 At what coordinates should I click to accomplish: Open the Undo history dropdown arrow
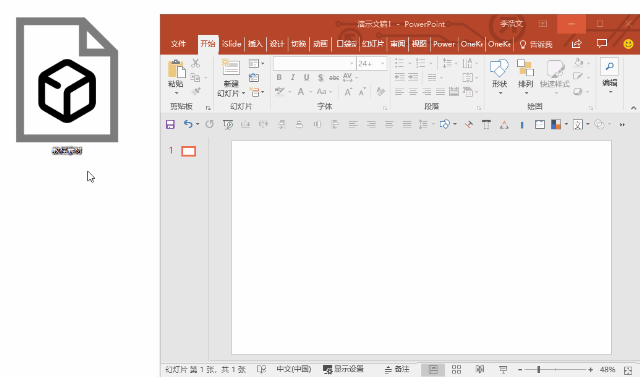[x=198, y=124]
